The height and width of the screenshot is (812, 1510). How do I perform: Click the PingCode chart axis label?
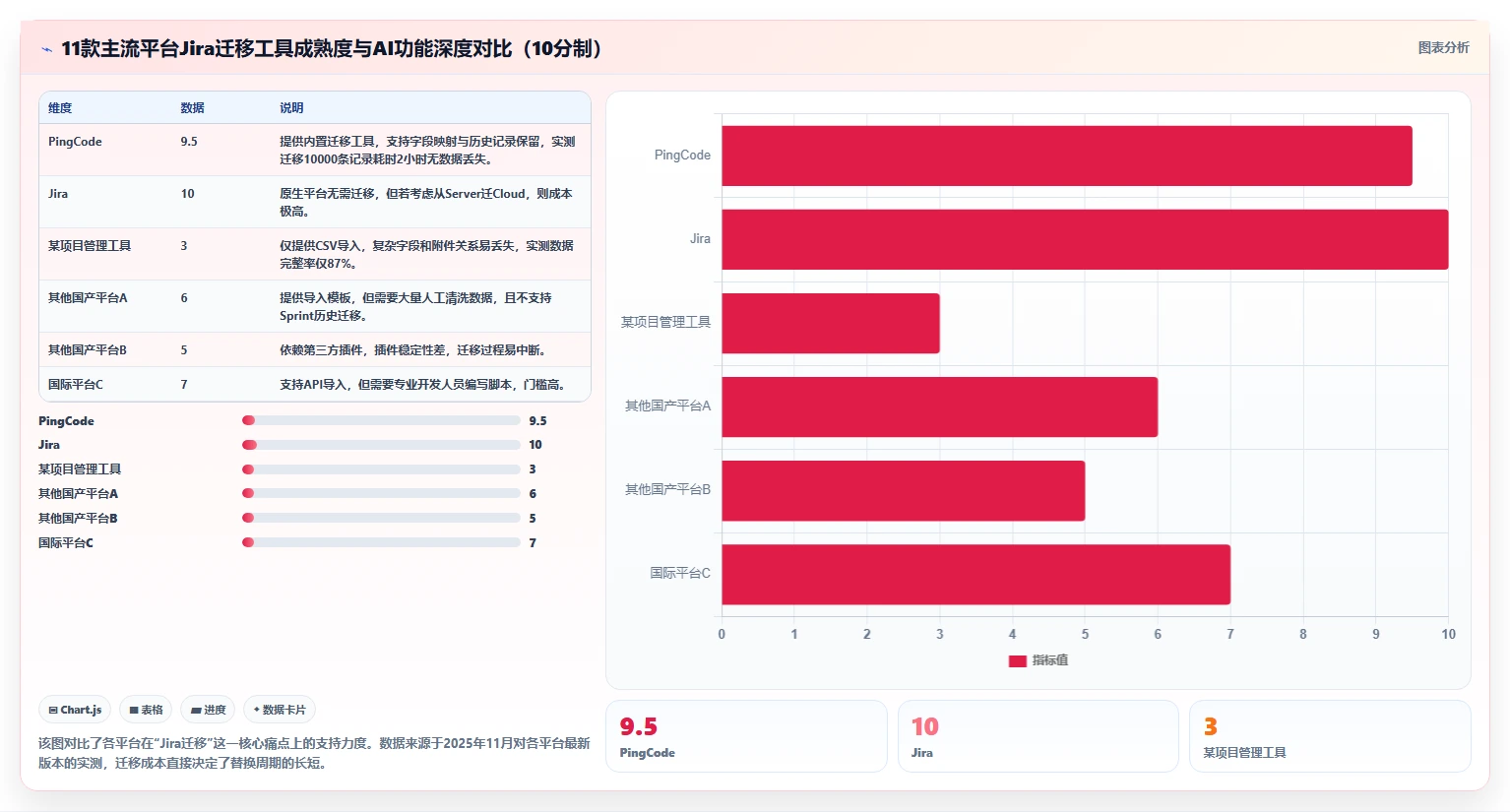pos(682,156)
